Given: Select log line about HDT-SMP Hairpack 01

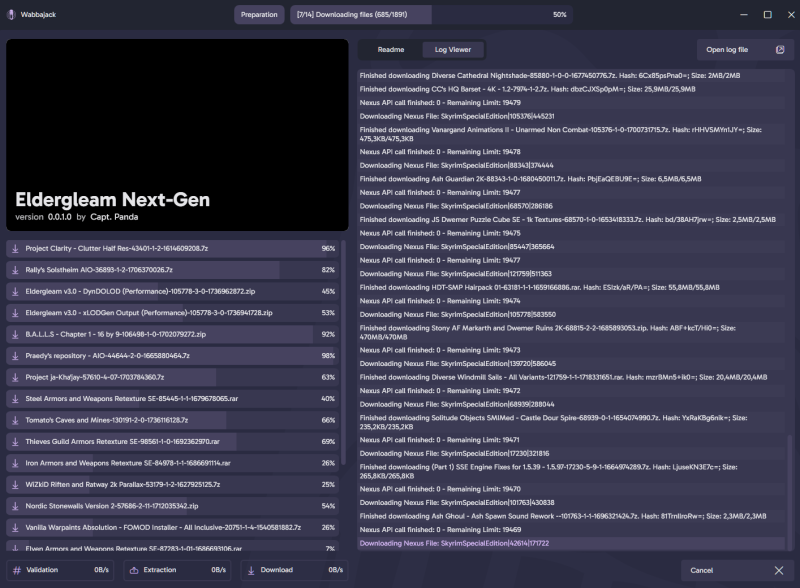Looking at the screenshot, I should coord(571,287).
